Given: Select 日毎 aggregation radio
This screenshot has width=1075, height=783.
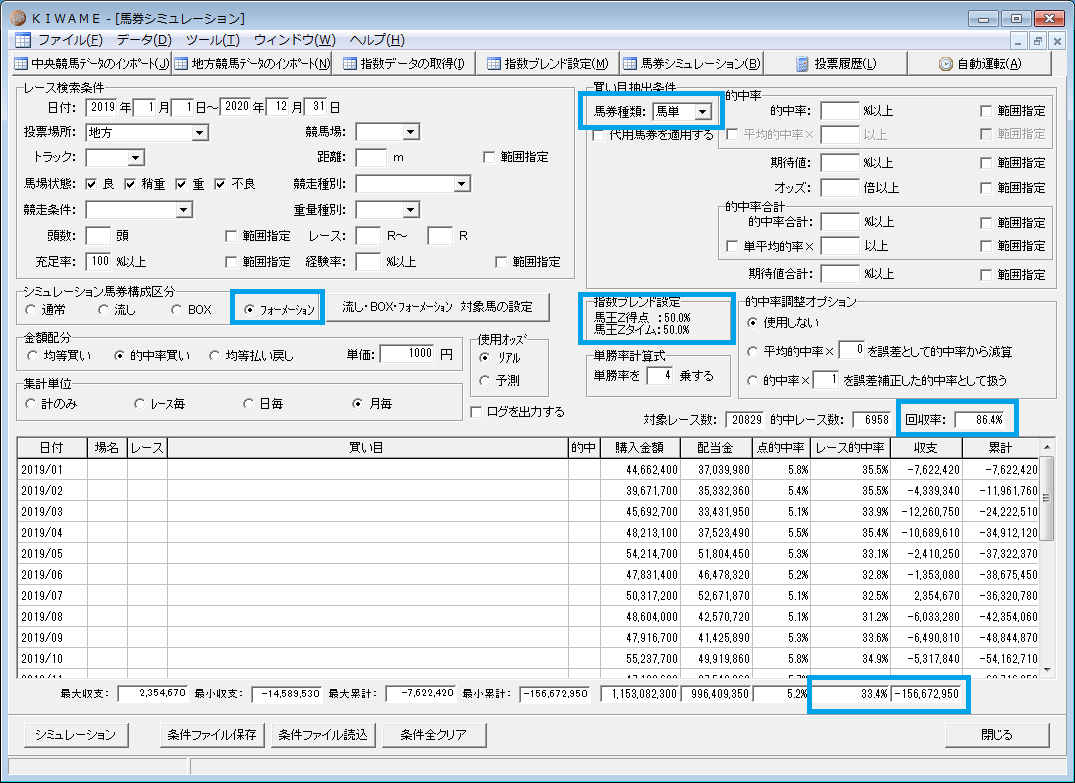Looking at the screenshot, I should pyautogui.click(x=248, y=404).
